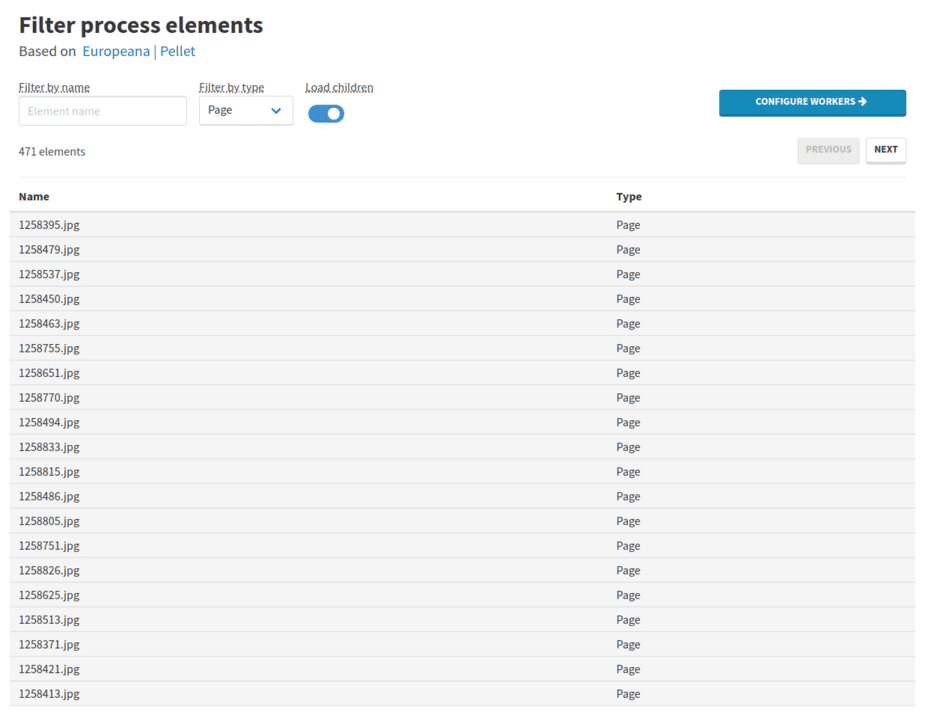Open the Pellet link
Screen dimensions: 928x715
(x=178, y=51)
